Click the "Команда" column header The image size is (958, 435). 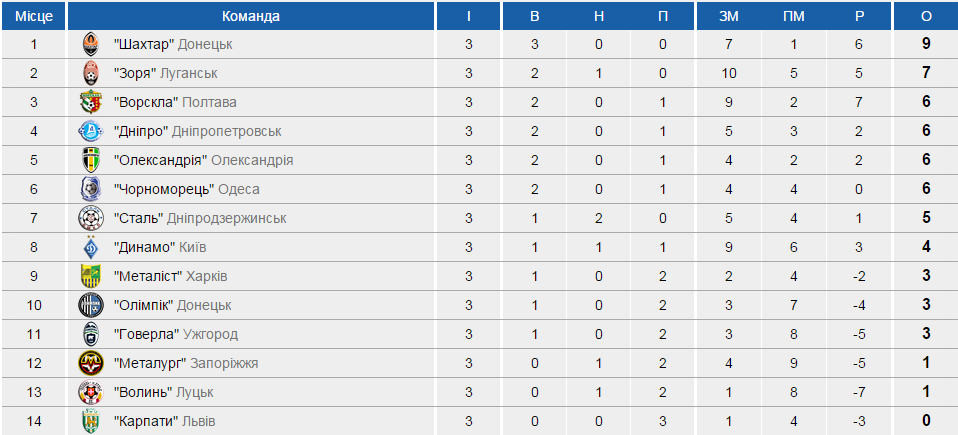click(251, 16)
